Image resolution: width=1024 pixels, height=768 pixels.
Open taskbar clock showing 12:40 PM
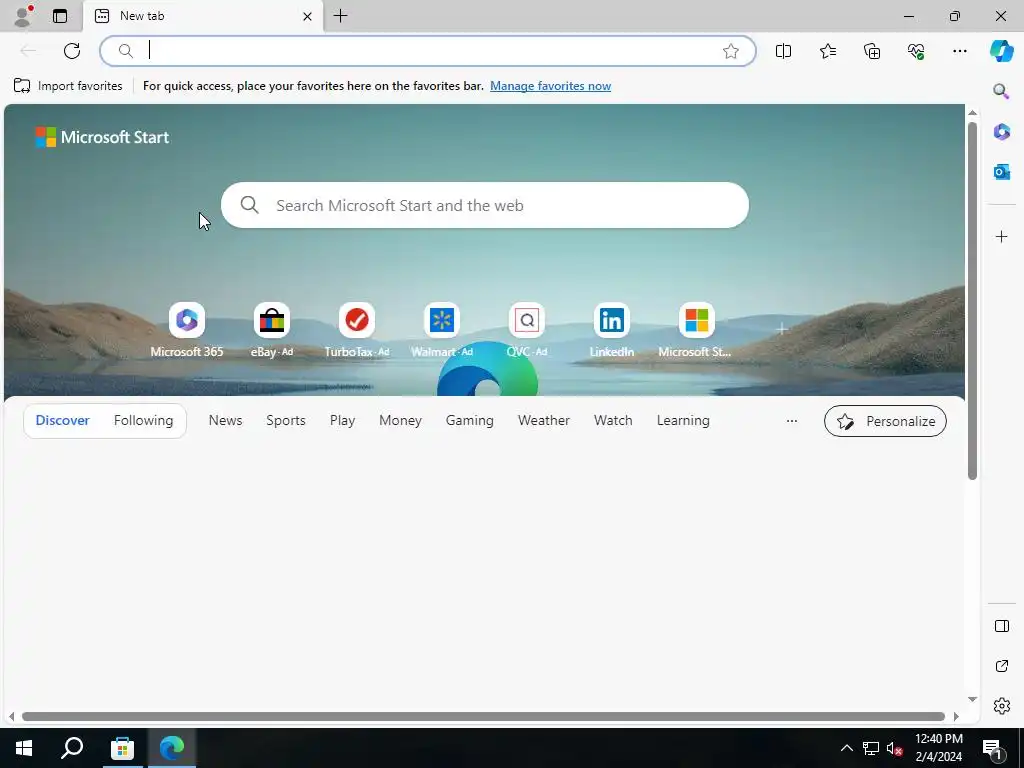coord(938,748)
